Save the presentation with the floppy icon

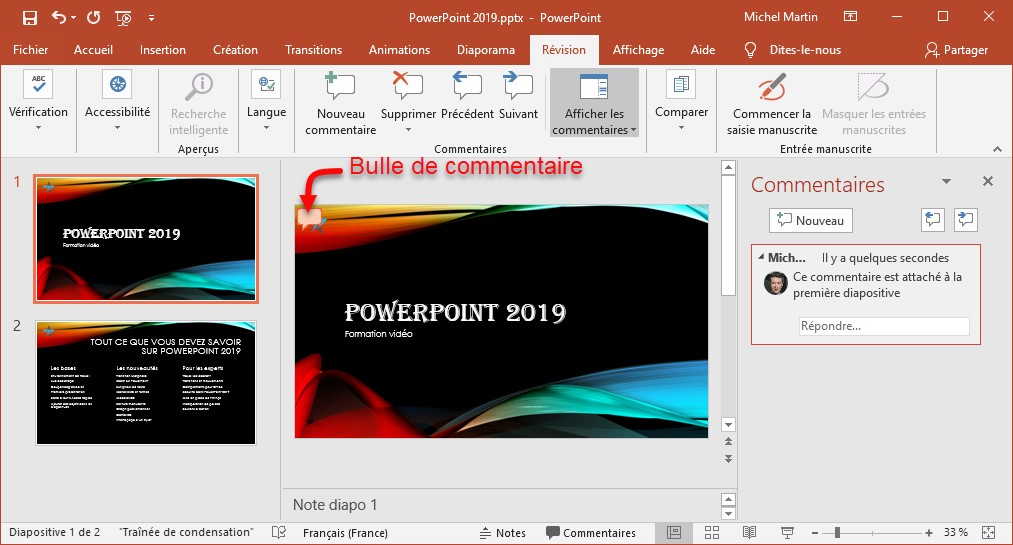(29, 17)
